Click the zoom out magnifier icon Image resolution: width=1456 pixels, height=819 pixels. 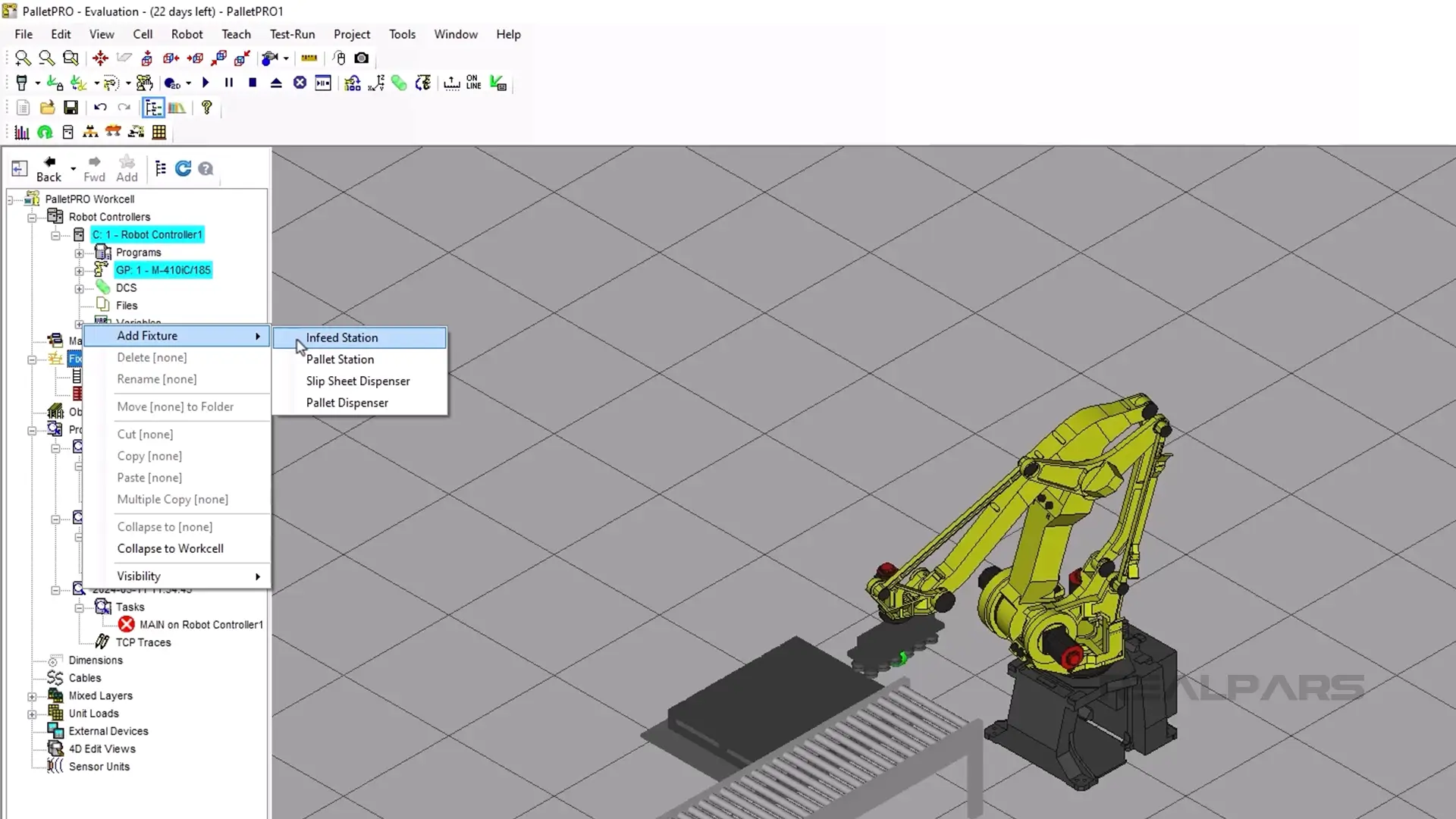[x=46, y=58]
